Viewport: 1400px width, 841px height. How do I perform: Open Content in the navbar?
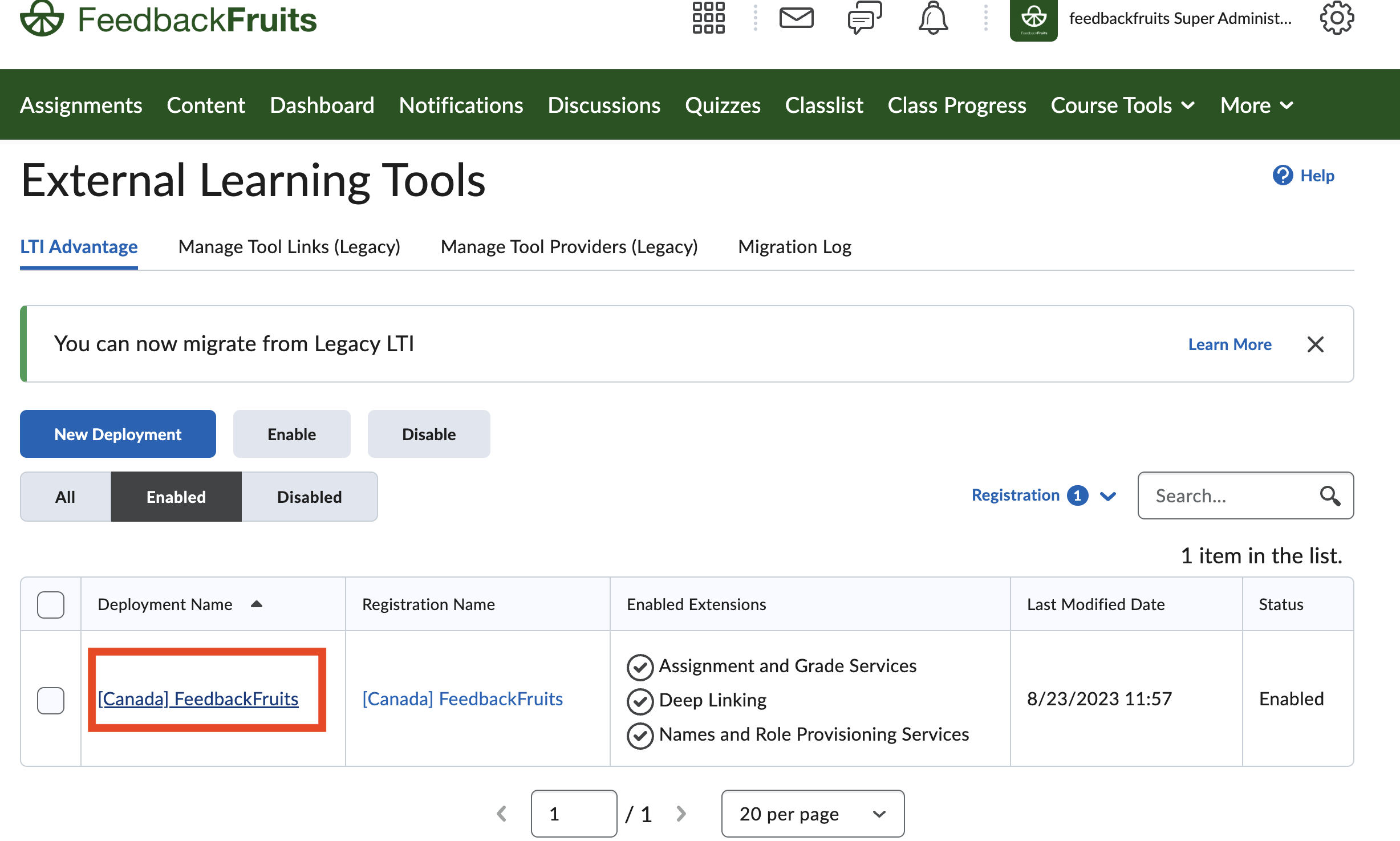click(x=206, y=105)
